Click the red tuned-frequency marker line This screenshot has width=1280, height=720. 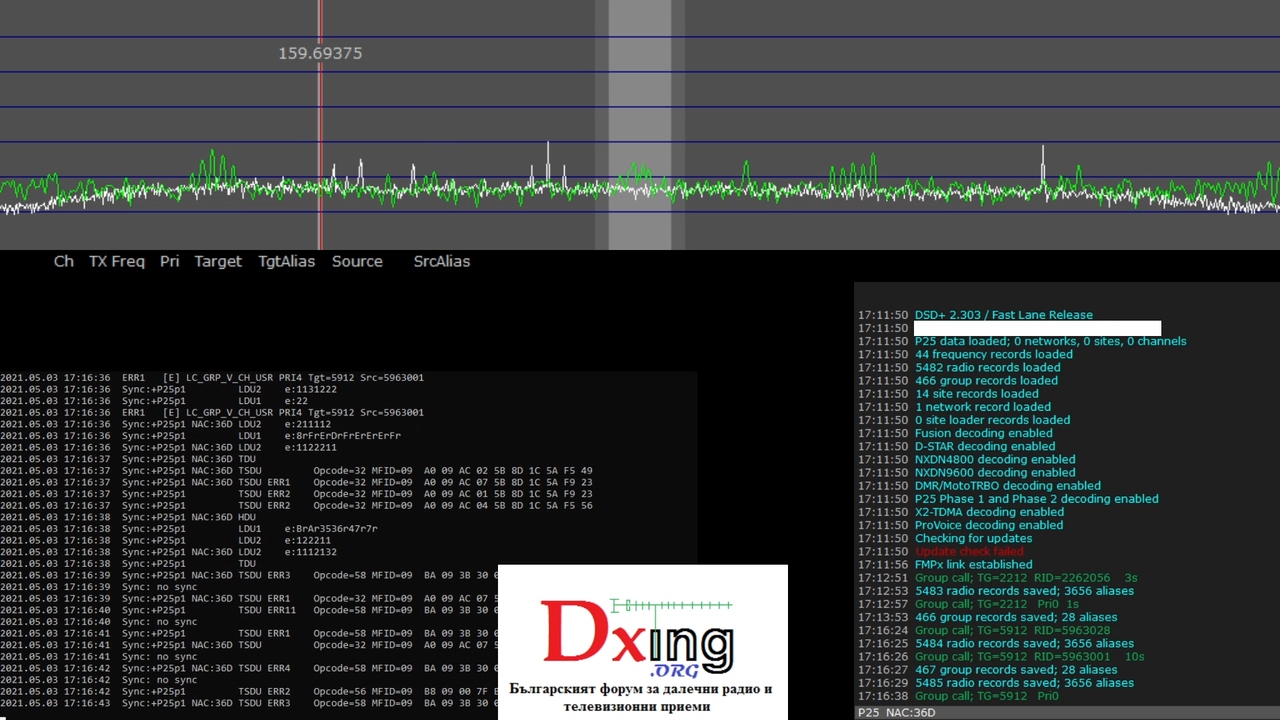(x=320, y=125)
